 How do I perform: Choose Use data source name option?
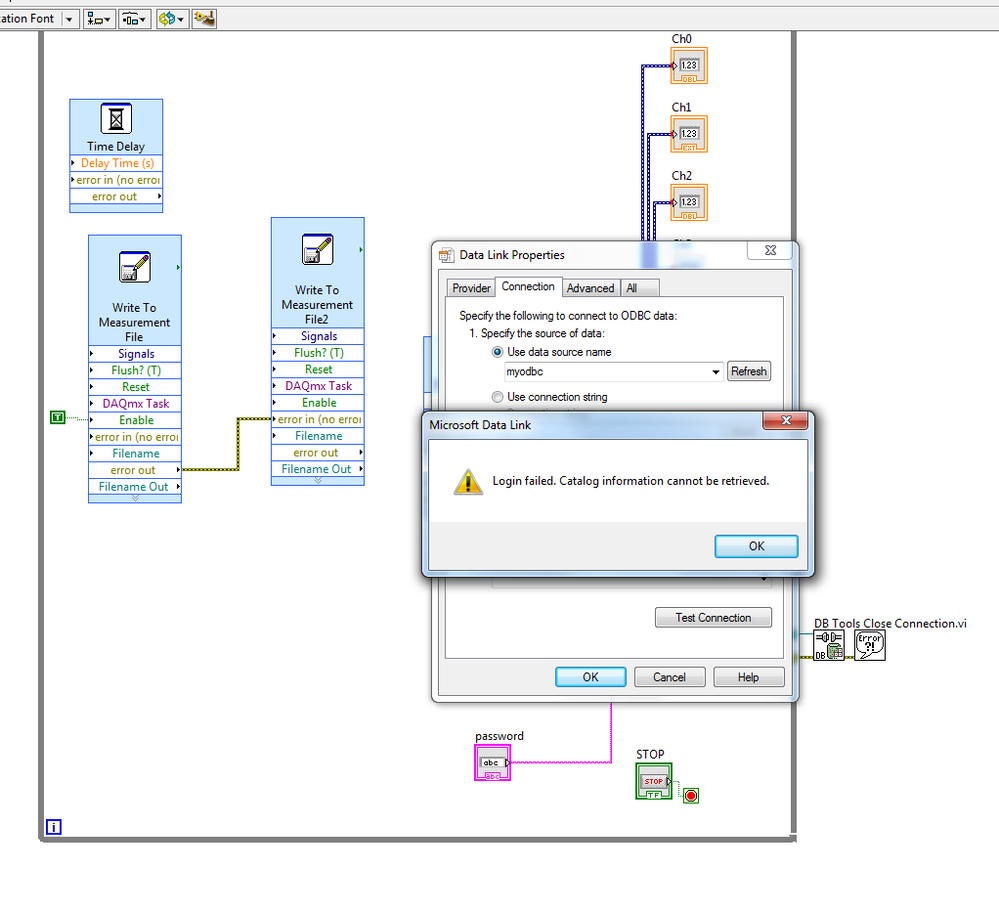click(498, 352)
